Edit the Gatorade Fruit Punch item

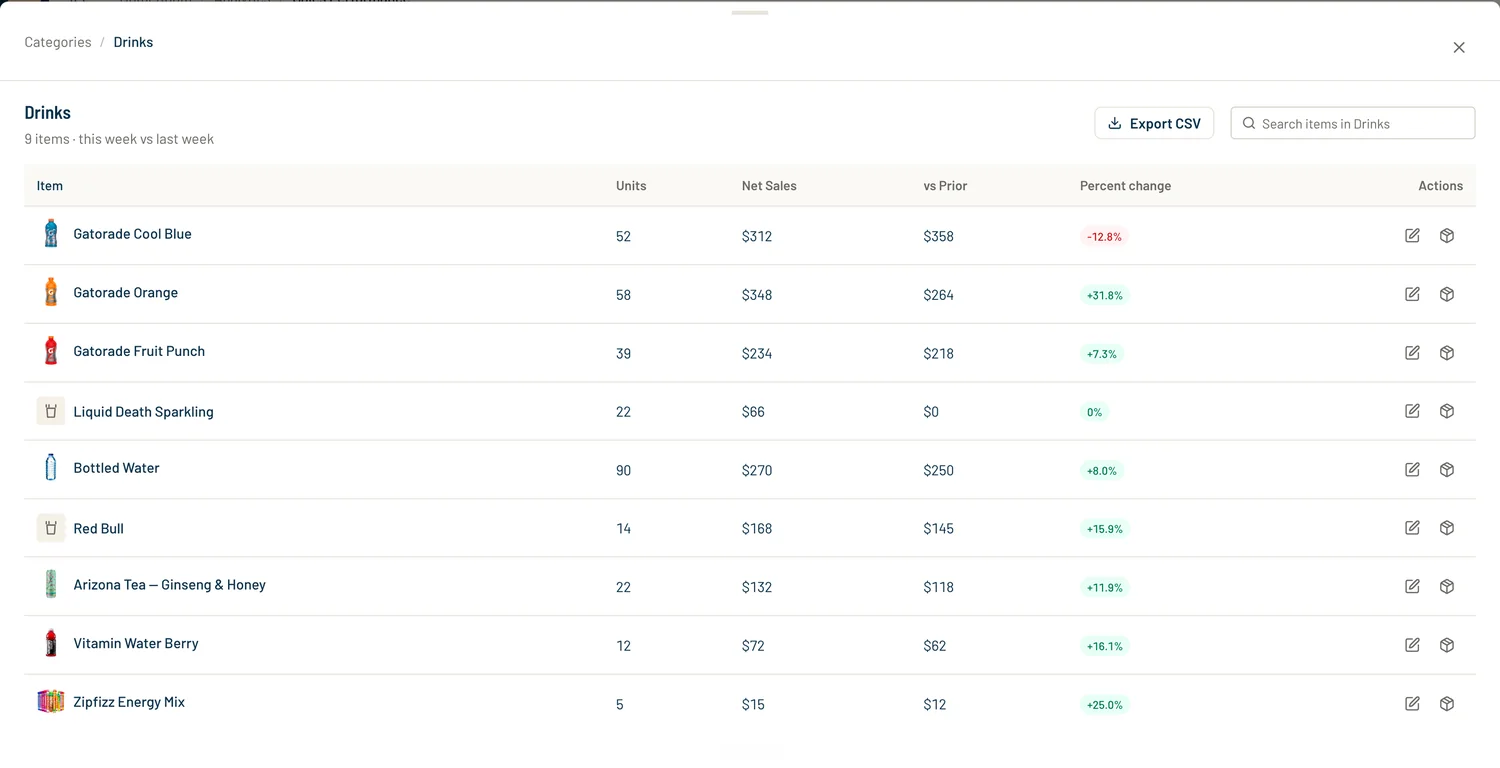1412,352
